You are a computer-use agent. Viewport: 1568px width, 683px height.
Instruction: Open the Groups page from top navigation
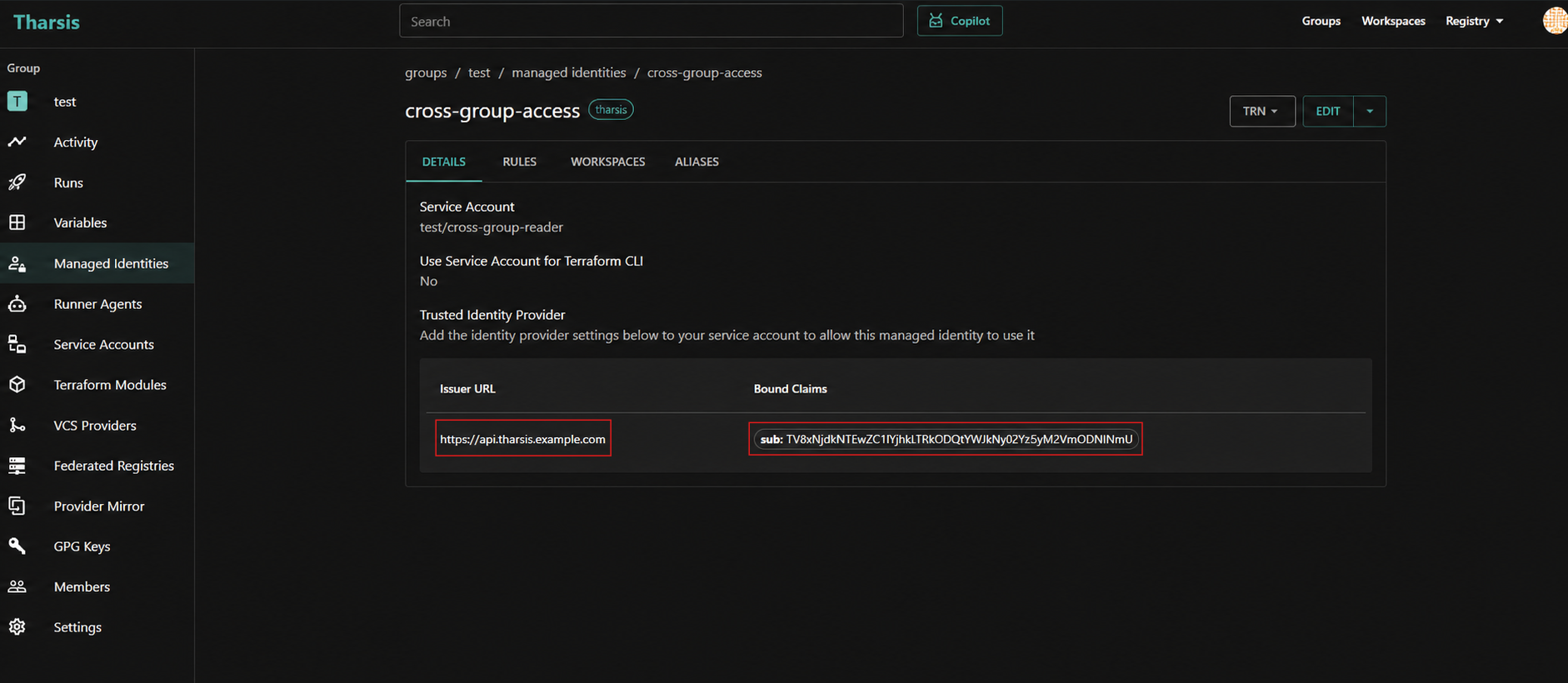coord(1321,21)
